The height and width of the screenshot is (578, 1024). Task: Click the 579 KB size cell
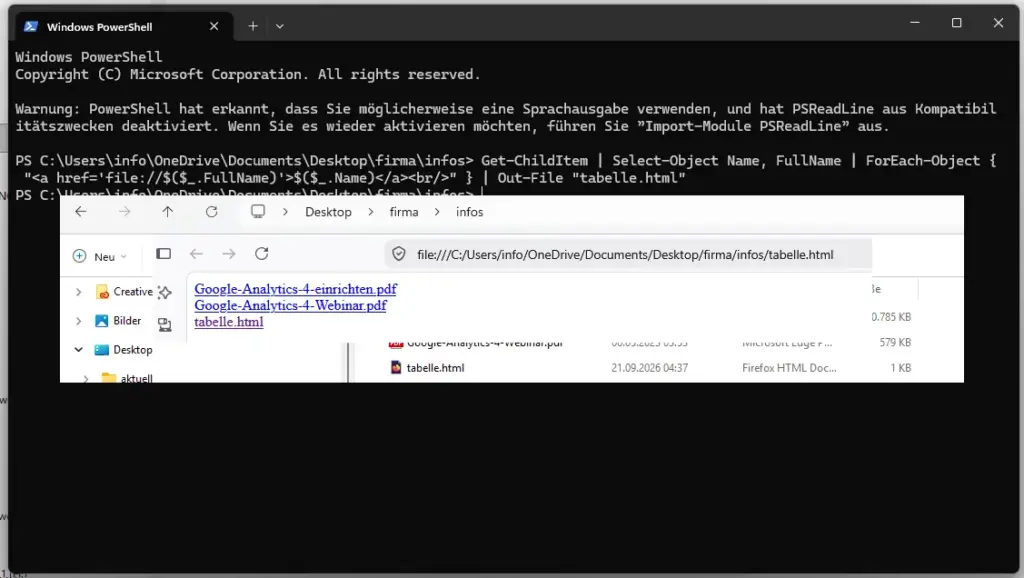(895, 342)
